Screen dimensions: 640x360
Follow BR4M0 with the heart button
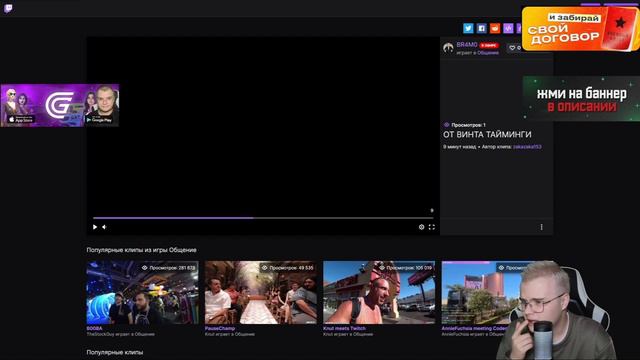point(514,48)
